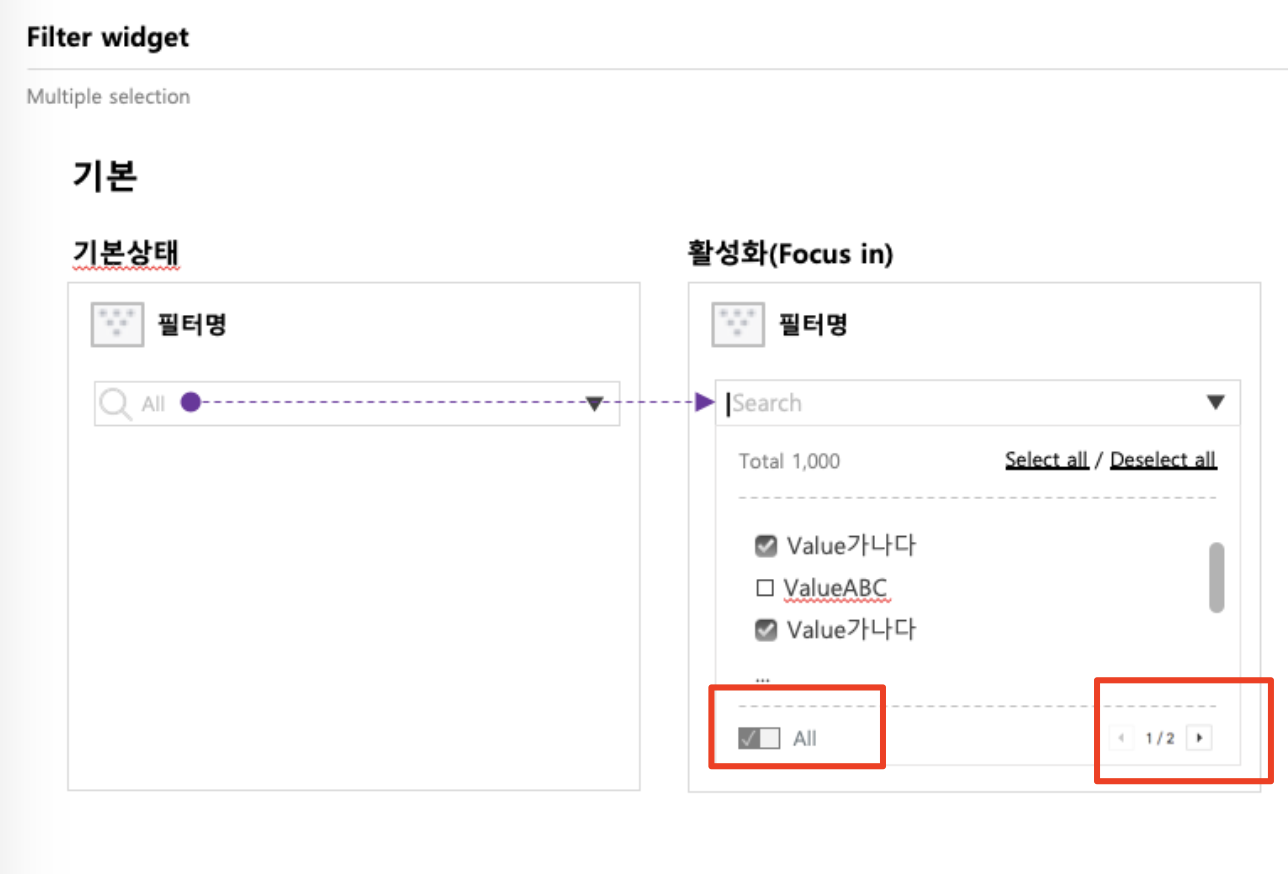Click the purple dot on the dashed connector
1288x874 pixels.
pos(191,403)
